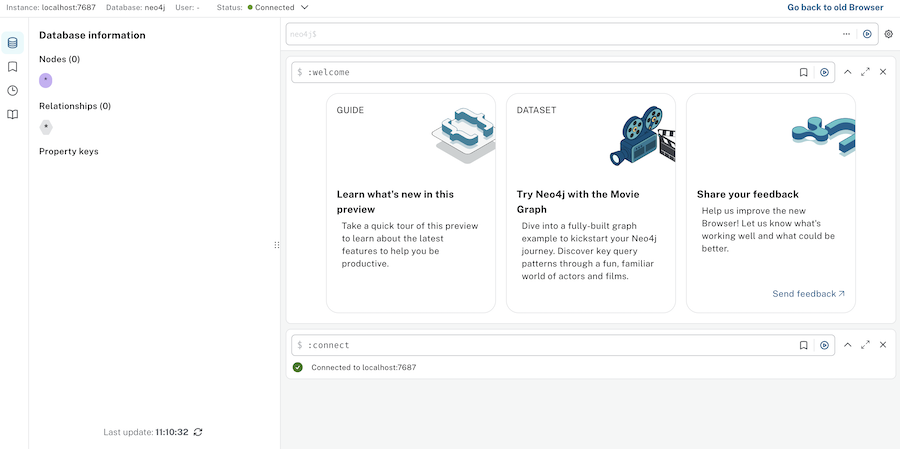Open the Database information sidebar icon
900x449 pixels.
13,43
